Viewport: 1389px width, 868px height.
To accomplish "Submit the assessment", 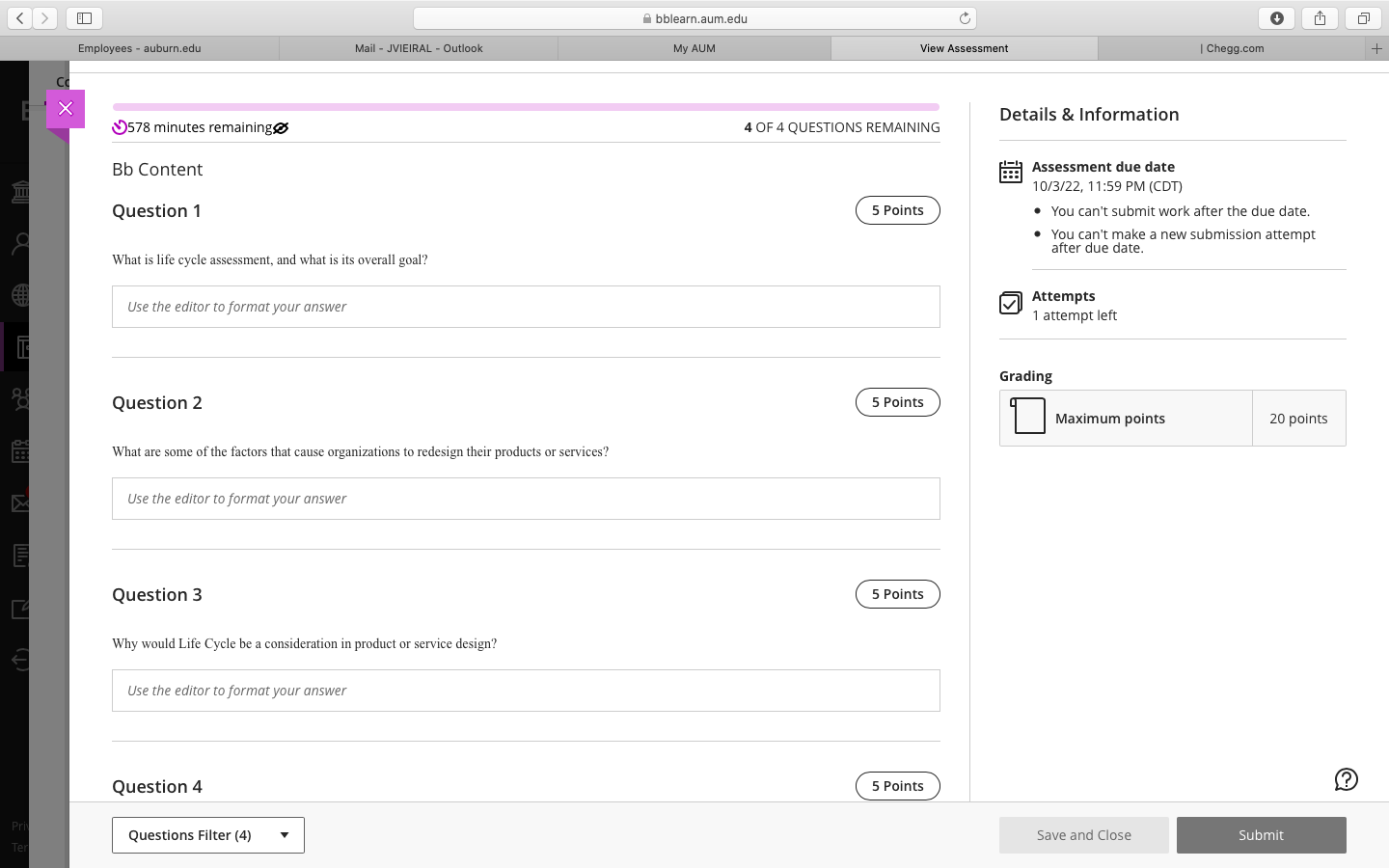I will (1262, 835).
